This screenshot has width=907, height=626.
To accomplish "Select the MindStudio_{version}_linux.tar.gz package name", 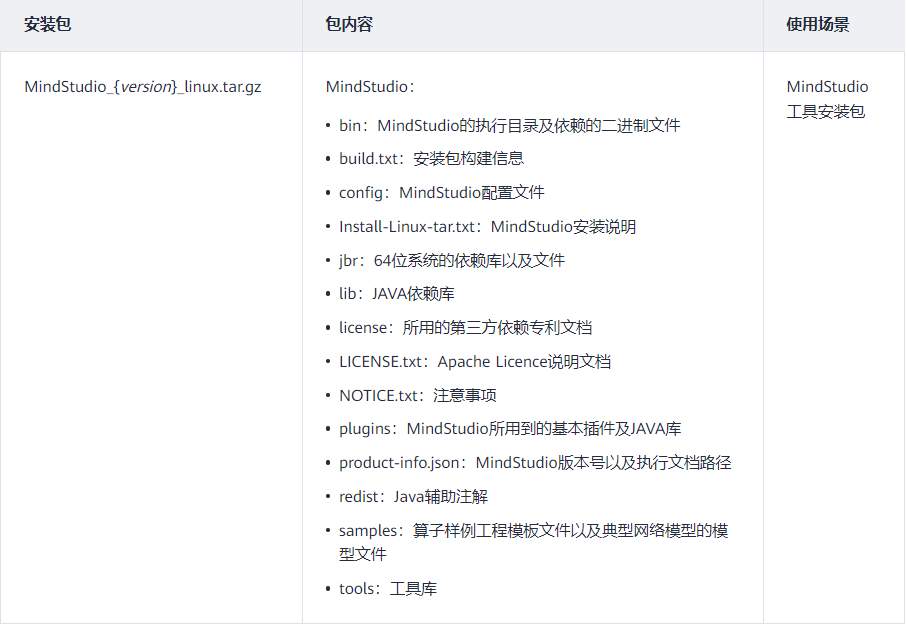I will point(143,87).
